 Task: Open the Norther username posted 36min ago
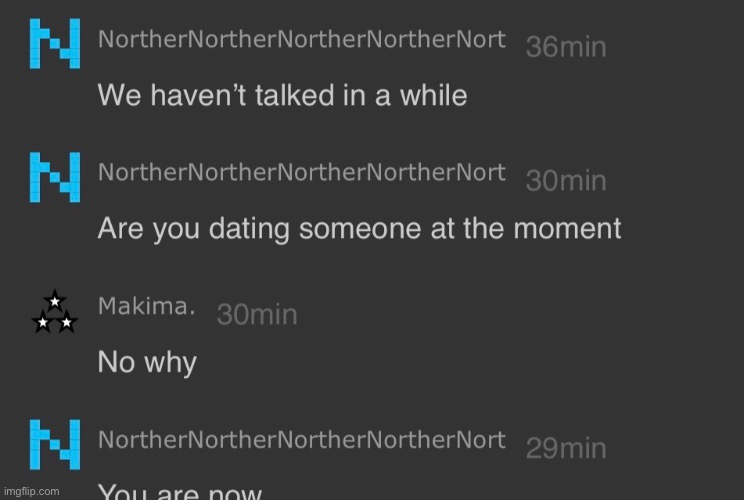[301, 39]
